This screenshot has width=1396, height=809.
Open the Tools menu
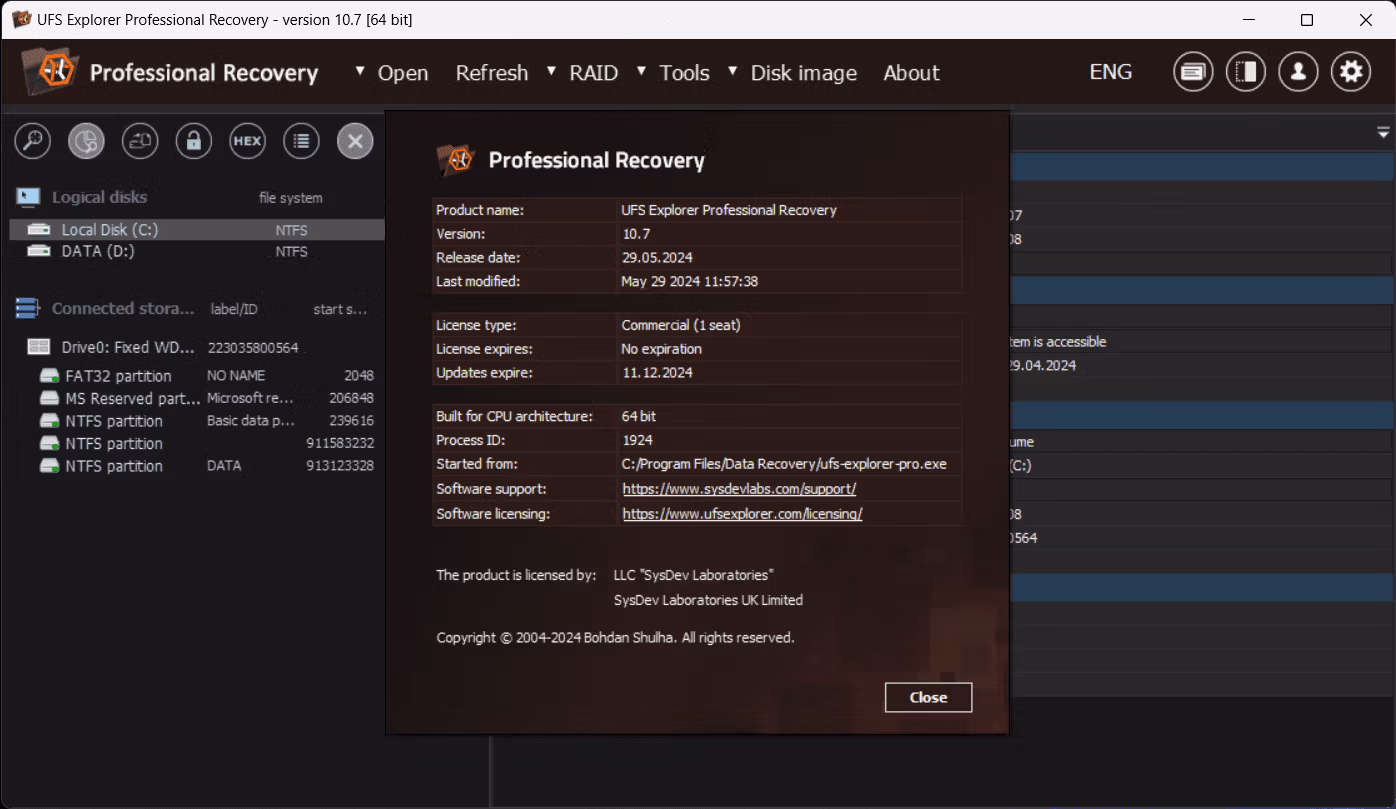pyautogui.click(x=685, y=73)
